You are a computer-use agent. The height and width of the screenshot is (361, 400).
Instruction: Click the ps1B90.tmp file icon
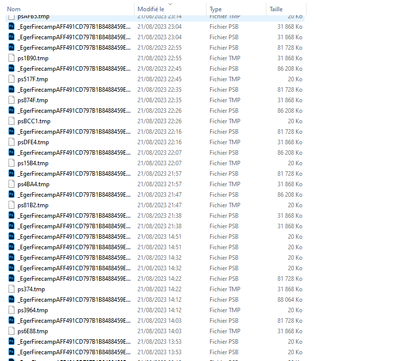pos(12,58)
